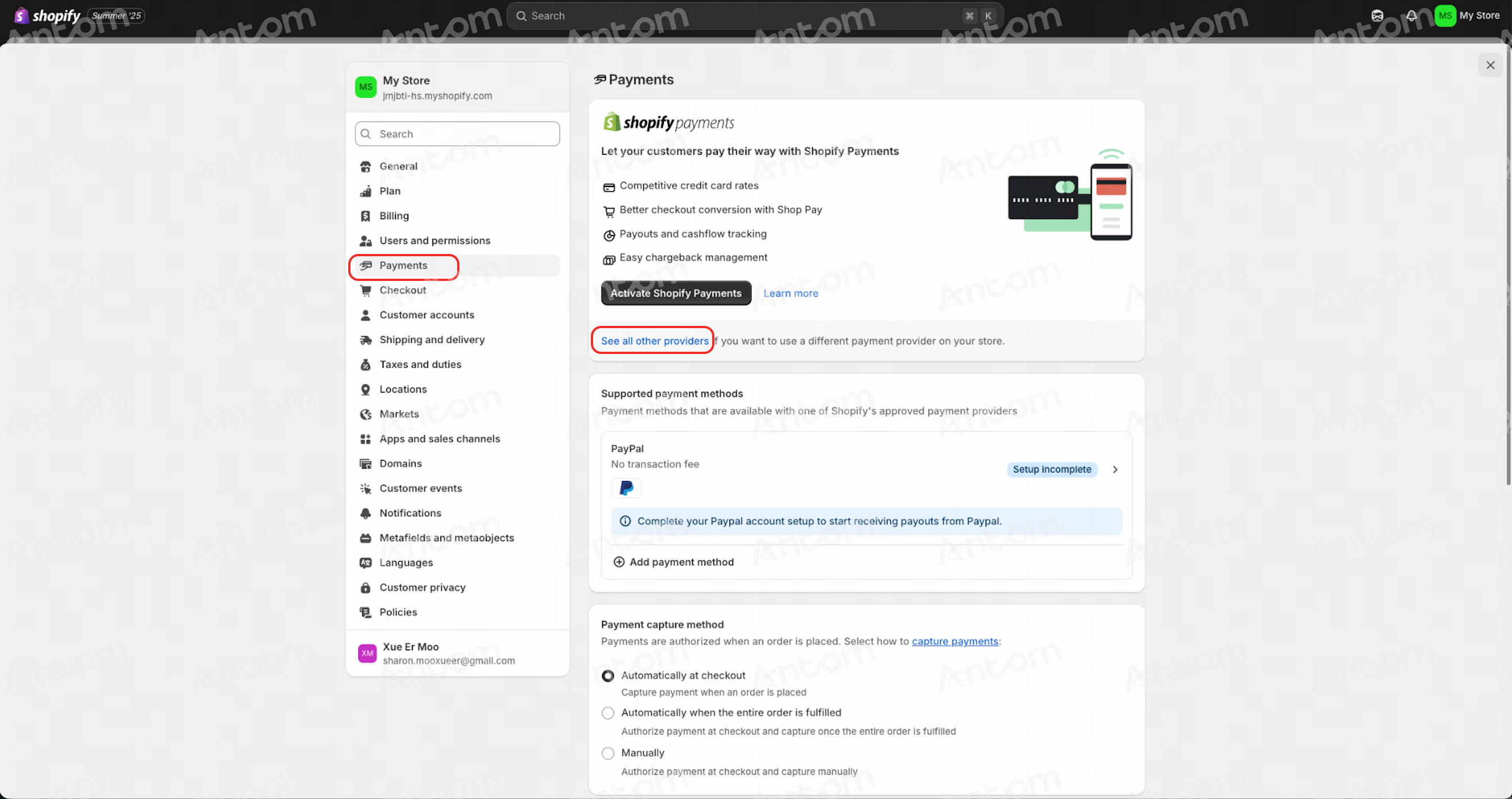Click the Customer events sparkle icon
Image resolution: width=1512 pixels, height=799 pixels.
pyautogui.click(x=366, y=488)
